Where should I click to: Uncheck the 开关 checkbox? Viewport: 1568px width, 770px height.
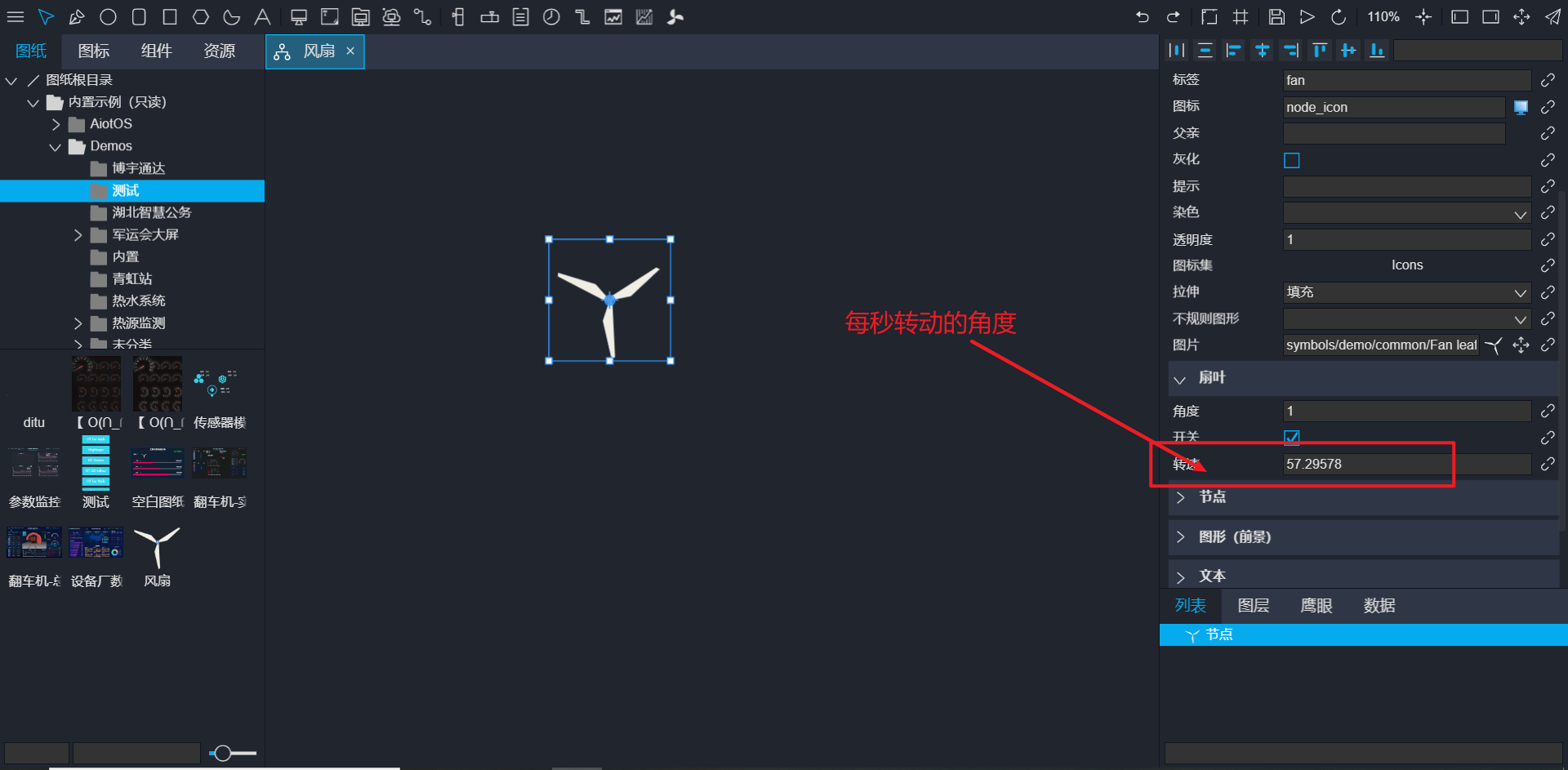click(1291, 438)
